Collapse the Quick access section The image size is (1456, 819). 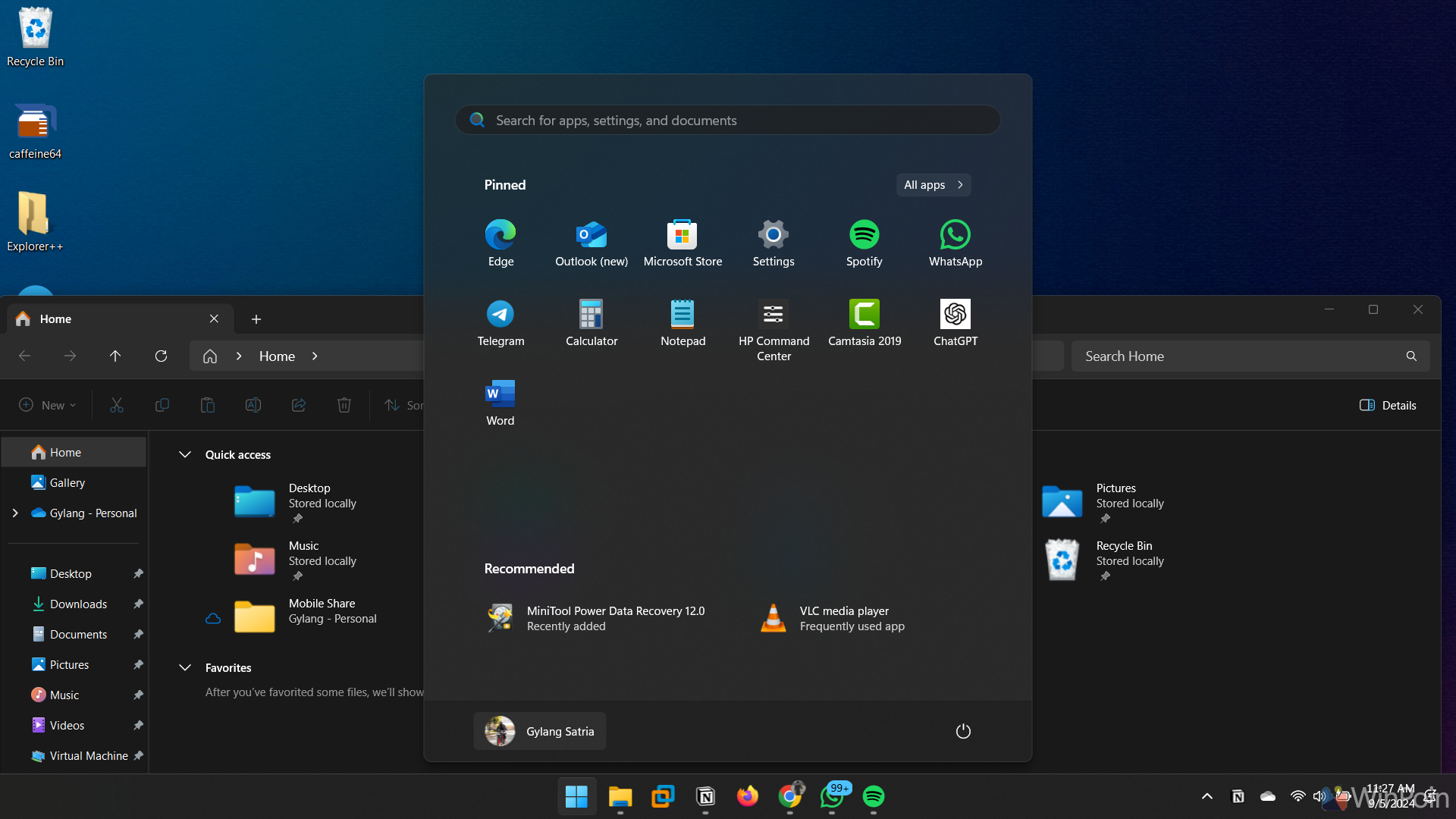point(184,454)
